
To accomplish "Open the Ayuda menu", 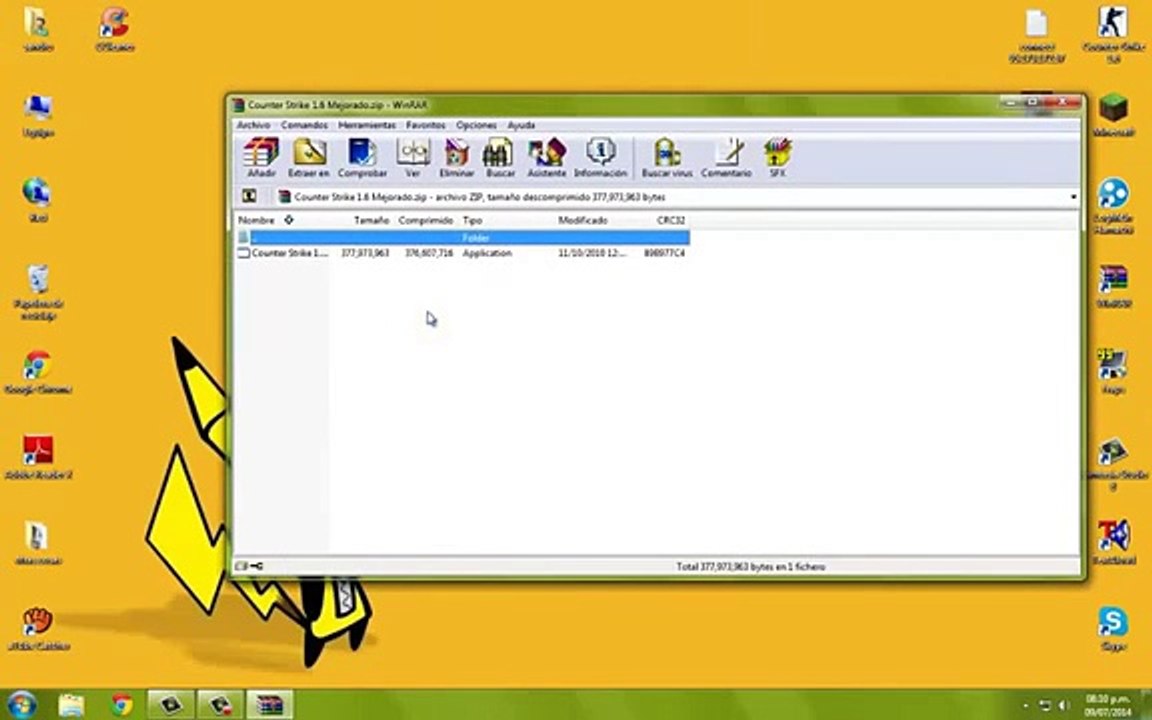I will [521, 125].
